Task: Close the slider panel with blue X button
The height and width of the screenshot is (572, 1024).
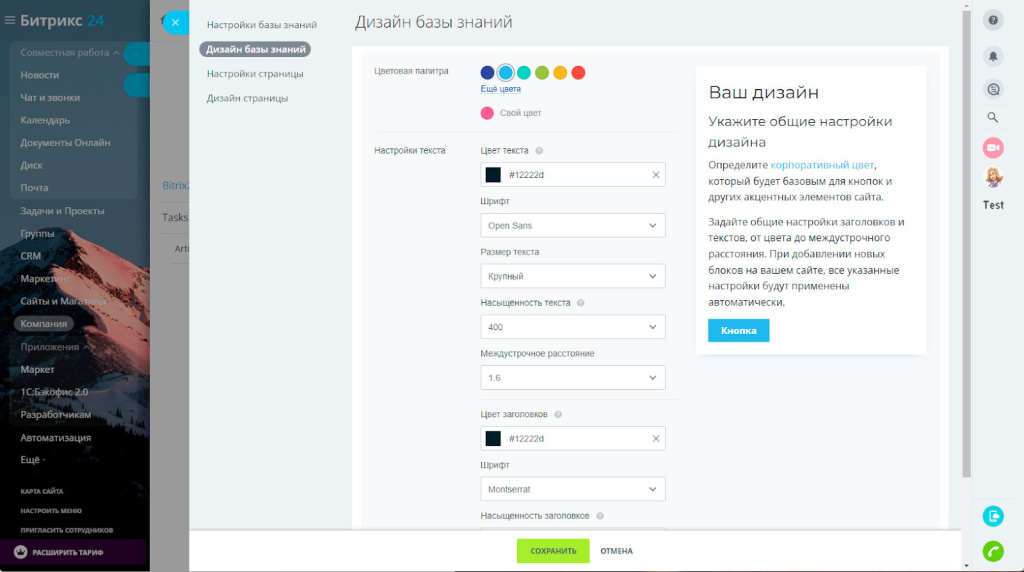Action: (x=174, y=24)
